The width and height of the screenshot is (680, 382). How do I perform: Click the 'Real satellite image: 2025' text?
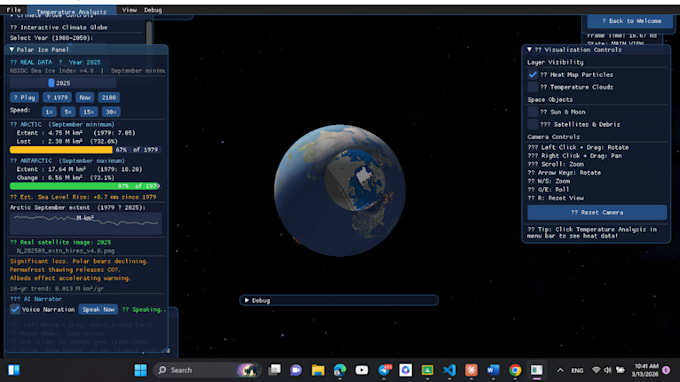click(60, 242)
